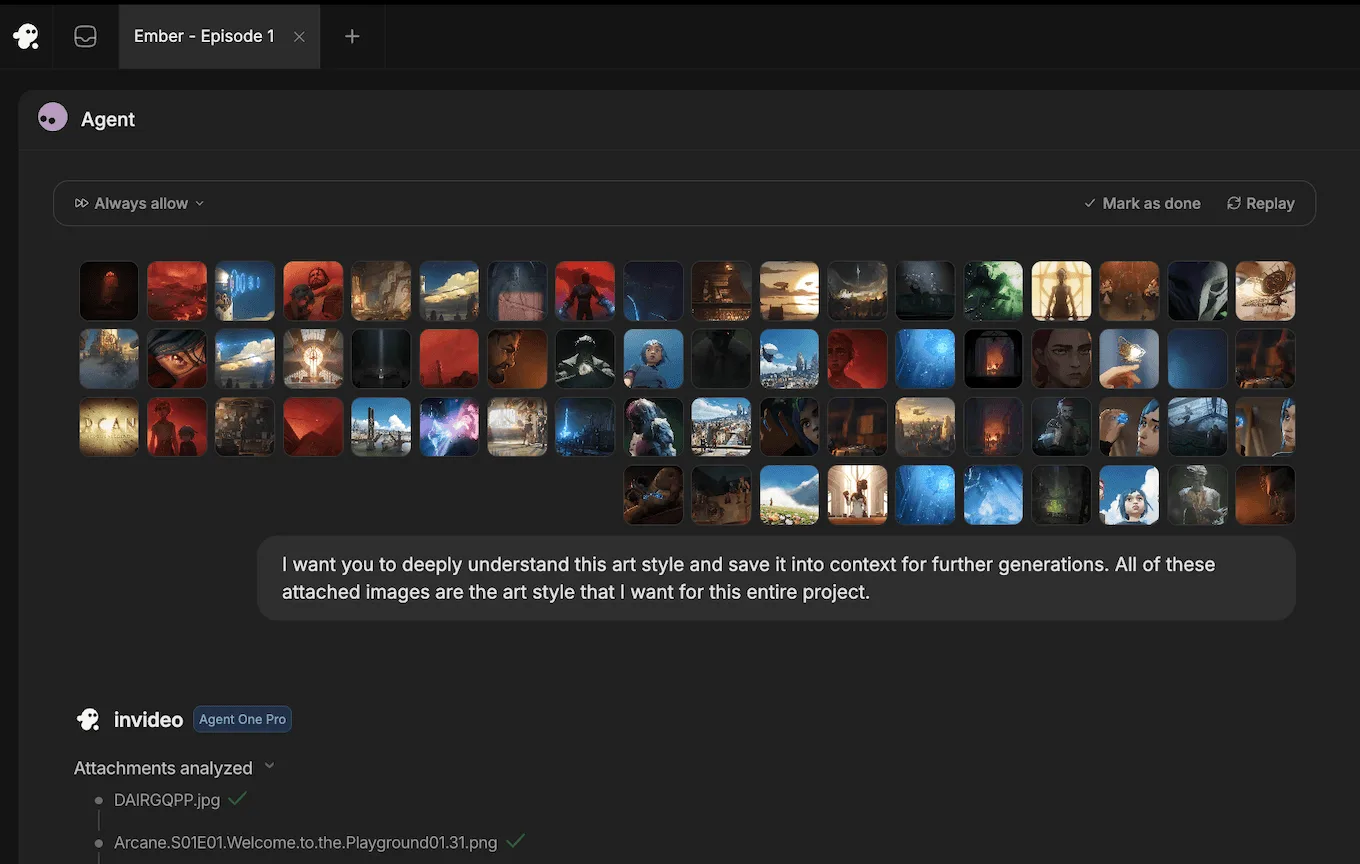Viewport: 1360px width, 864px height.
Task: Switch to the Ember - Episode 1 tab
Action: (219, 36)
